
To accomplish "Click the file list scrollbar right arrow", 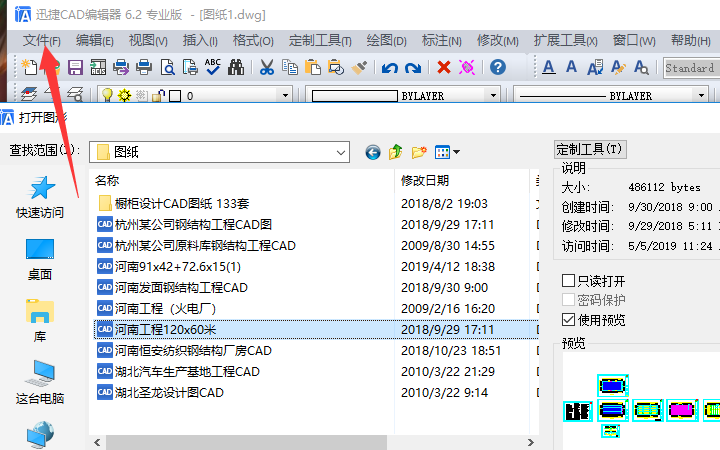I will pos(531,443).
